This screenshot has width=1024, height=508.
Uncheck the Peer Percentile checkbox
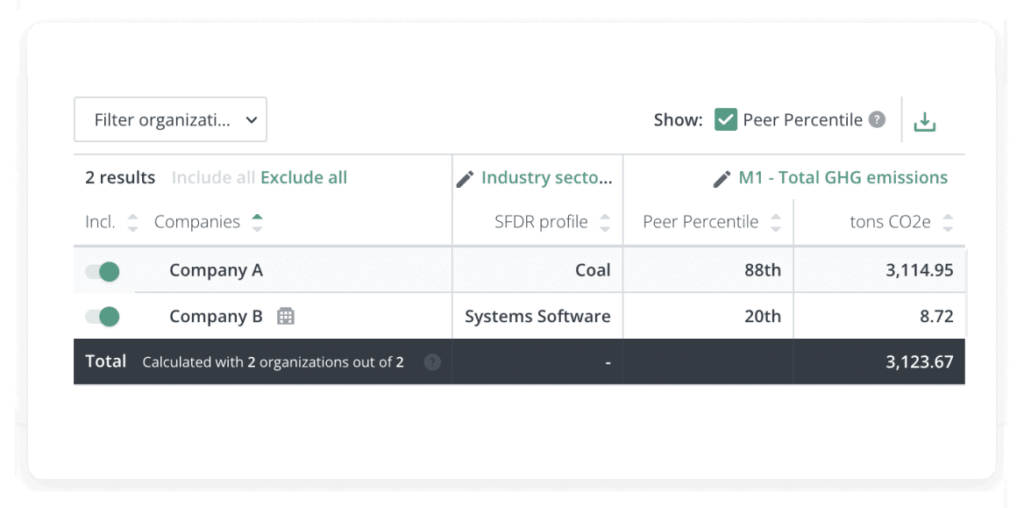click(x=726, y=120)
